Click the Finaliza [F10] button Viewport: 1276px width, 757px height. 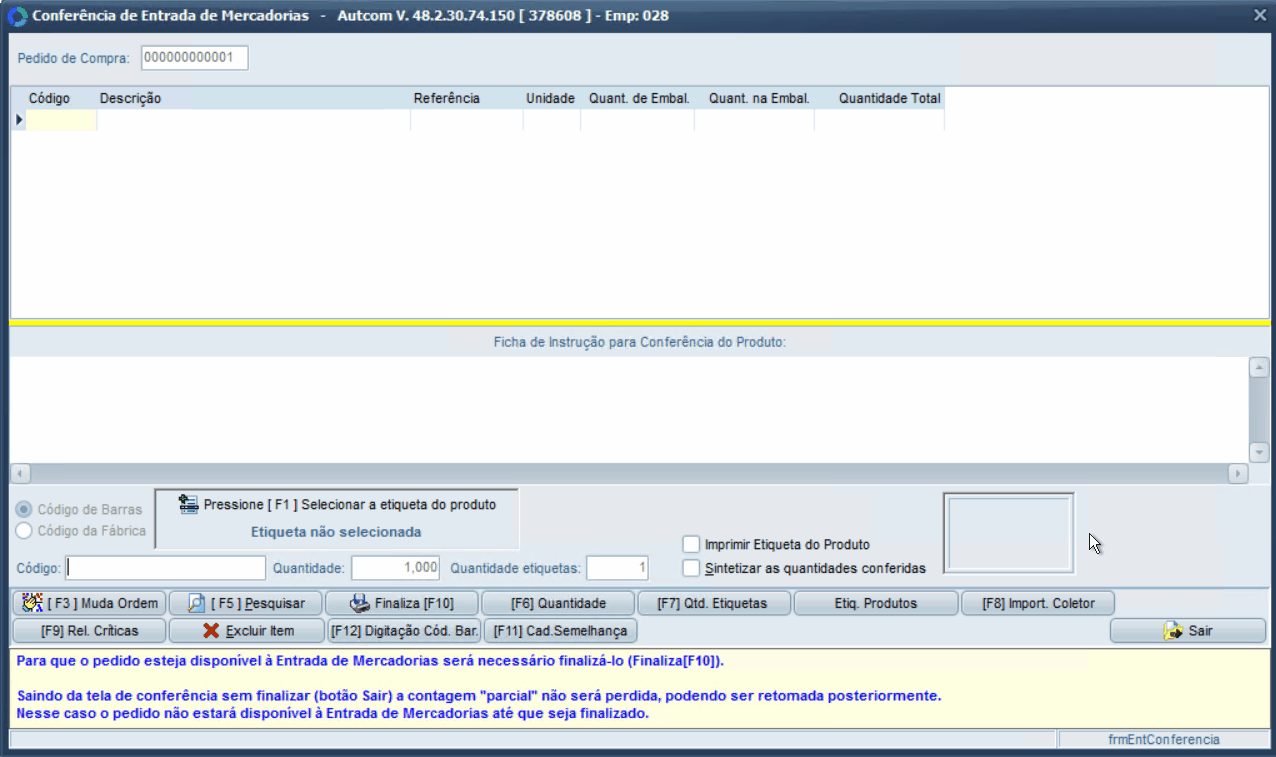[x=401, y=603]
